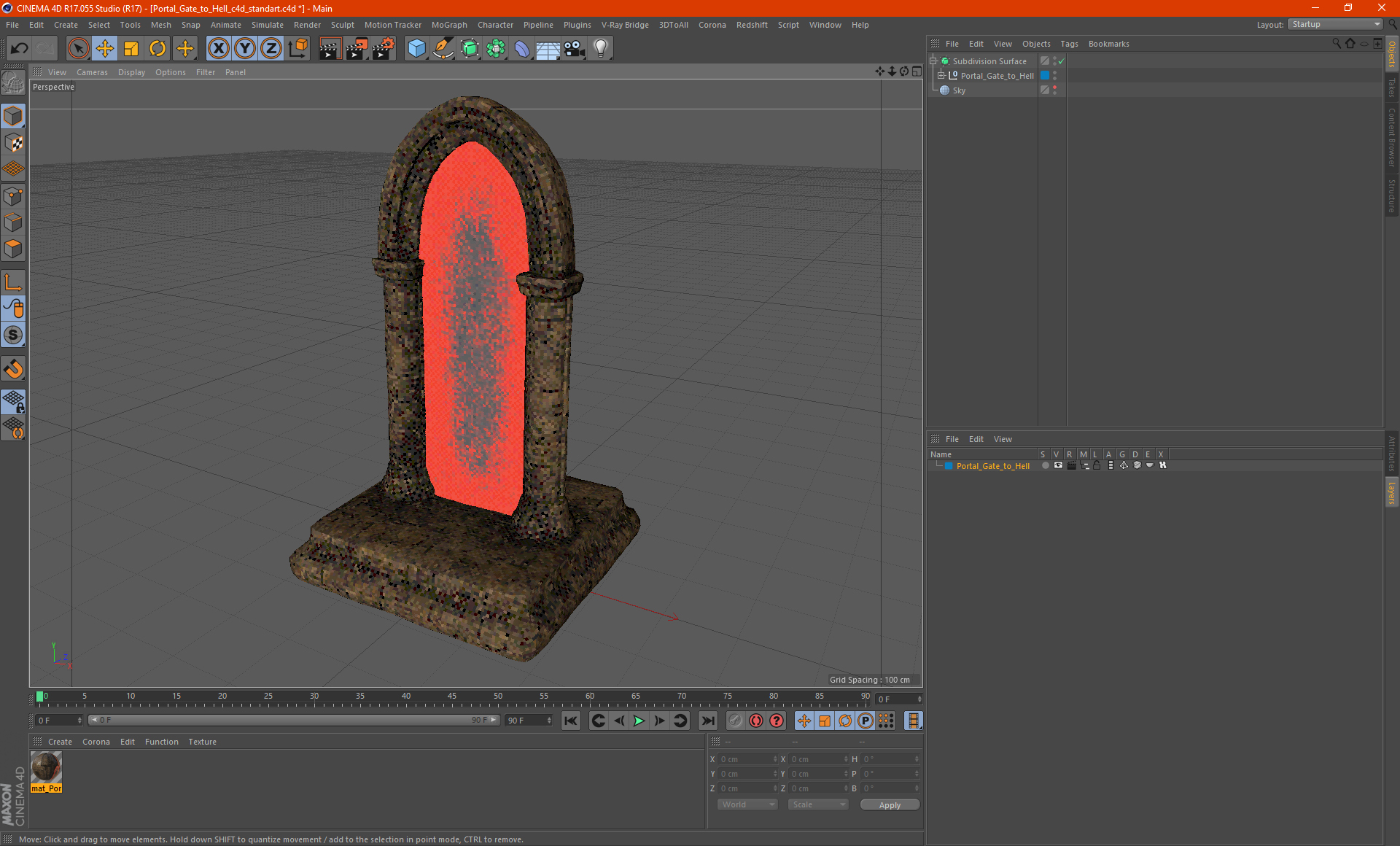Open the Structure side tab
Screen dimensions: 1400x846
click(1392, 195)
